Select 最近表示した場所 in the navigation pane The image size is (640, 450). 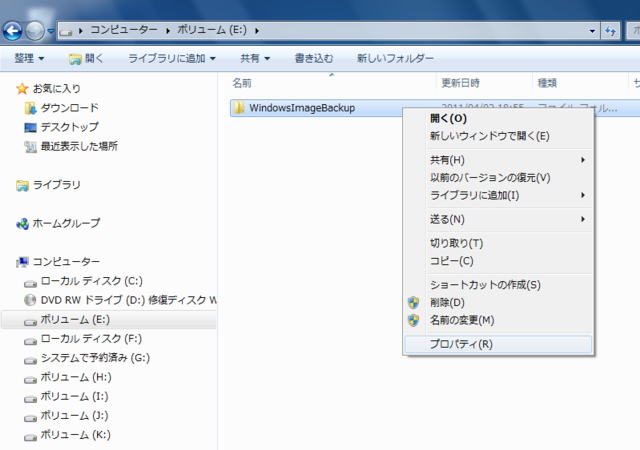[79, 146]
